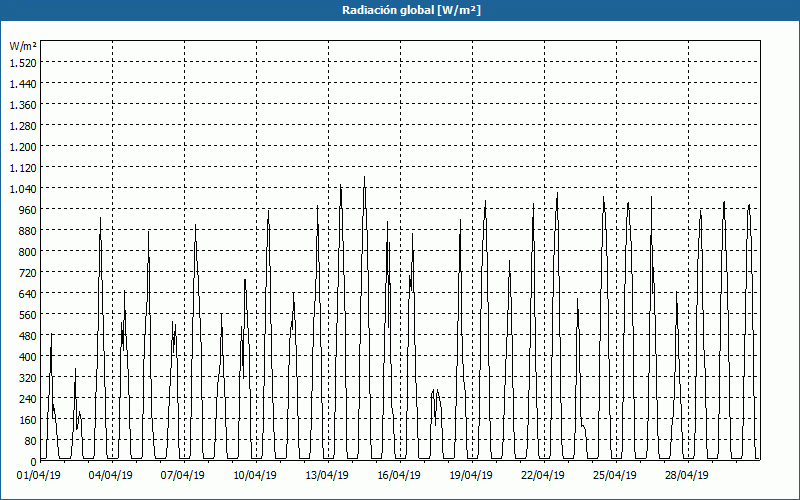Select the 240 y-axis value
Image resolution: width=800 pixels, height=500 pixels.
click(x=28, y=399)
